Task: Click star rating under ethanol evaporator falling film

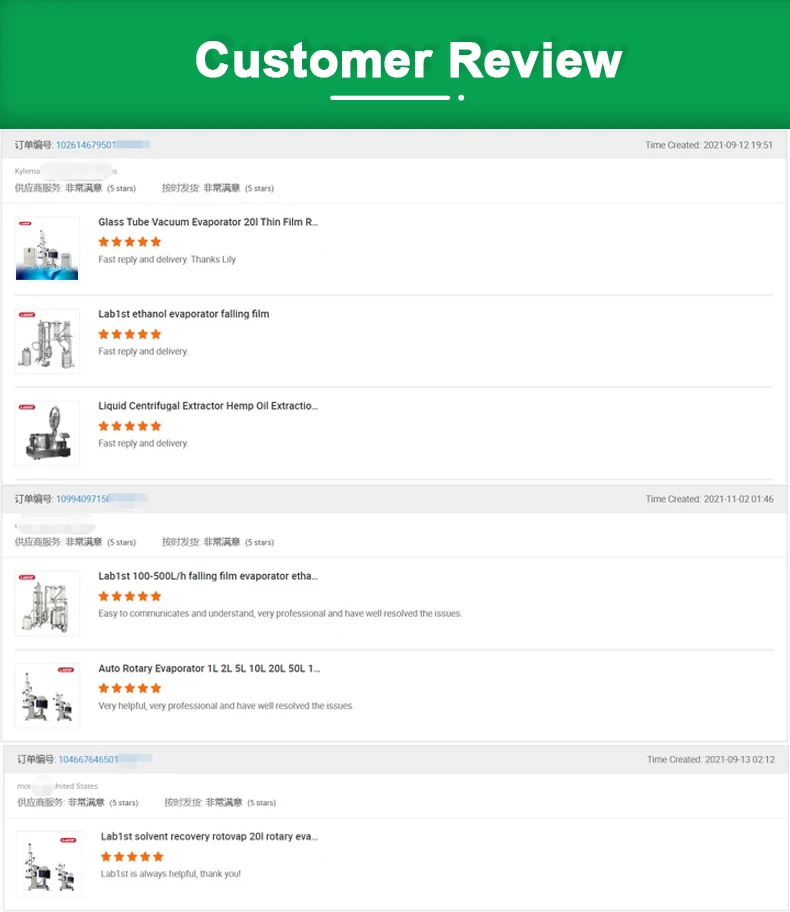Action: pos(129,334)
